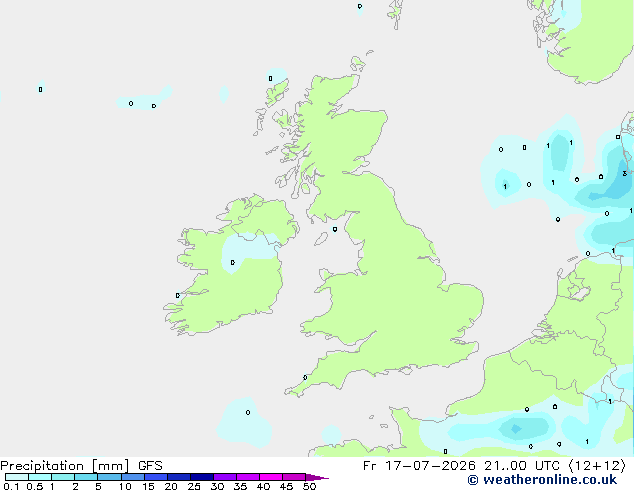Click the 0 value at Cornwall's western tip
634x490 pixels.
click(x=305, y=378)
